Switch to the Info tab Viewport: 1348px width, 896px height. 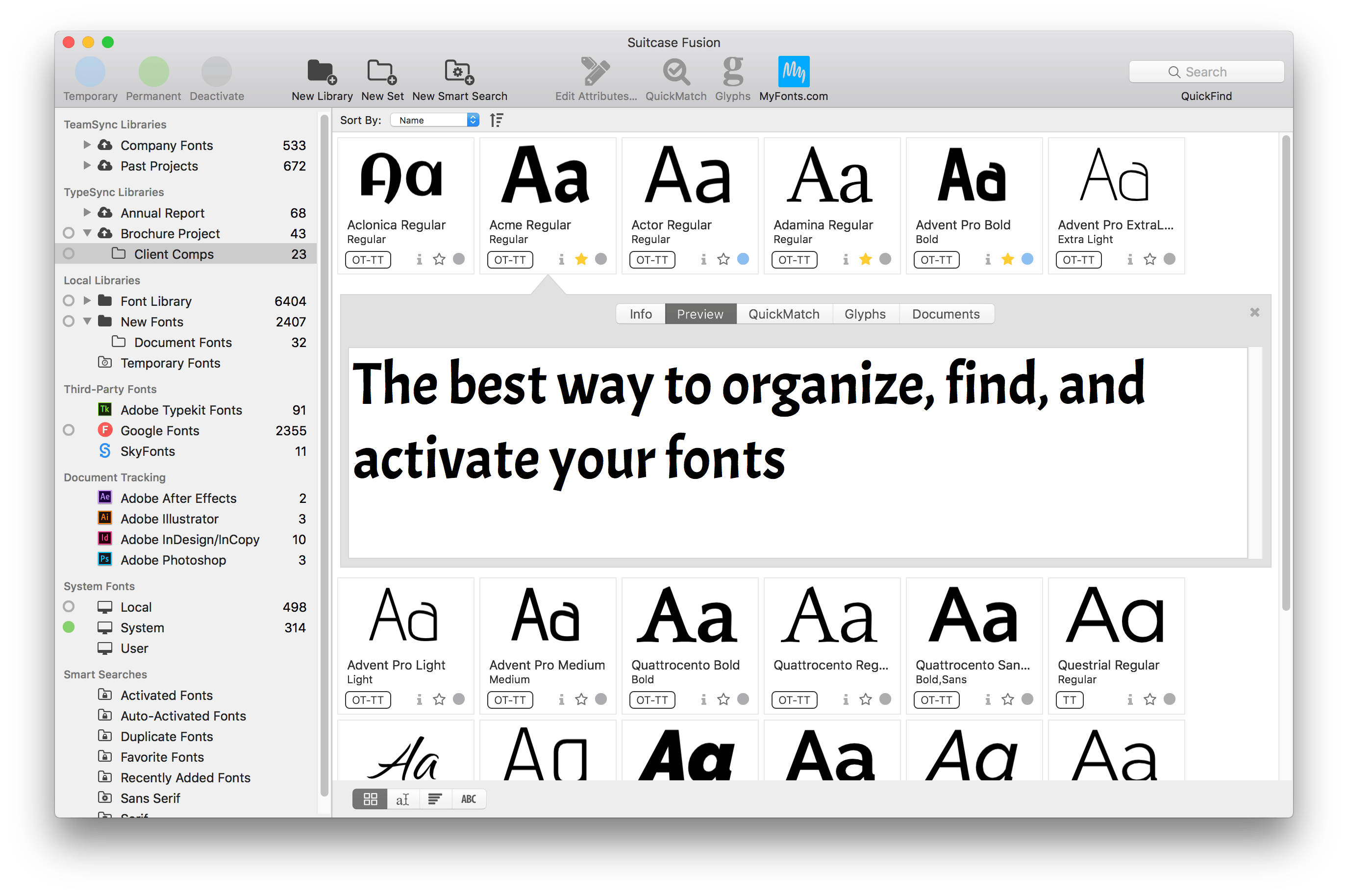[640, 314]
